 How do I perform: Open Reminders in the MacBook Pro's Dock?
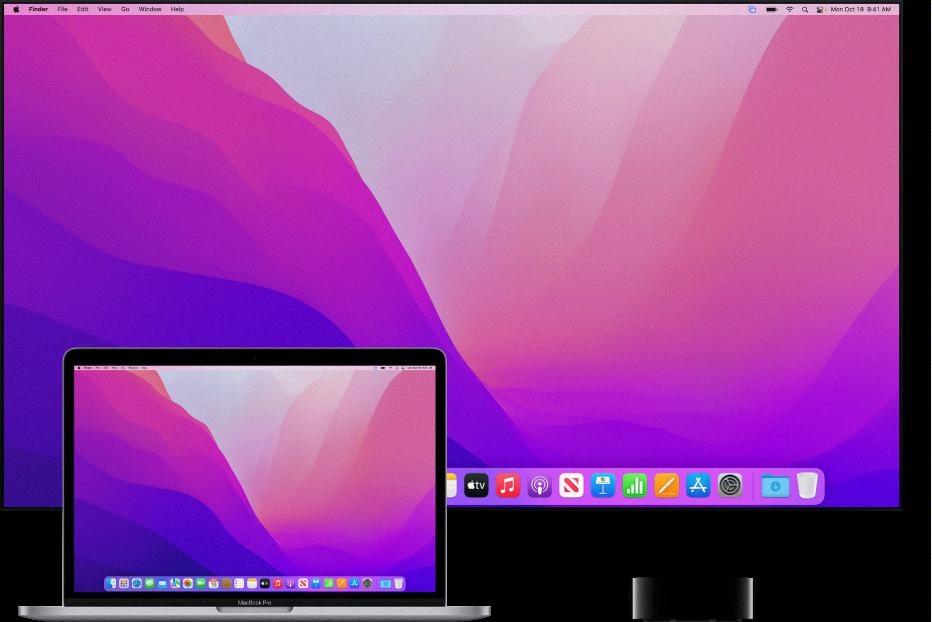(x=239, y=583)
